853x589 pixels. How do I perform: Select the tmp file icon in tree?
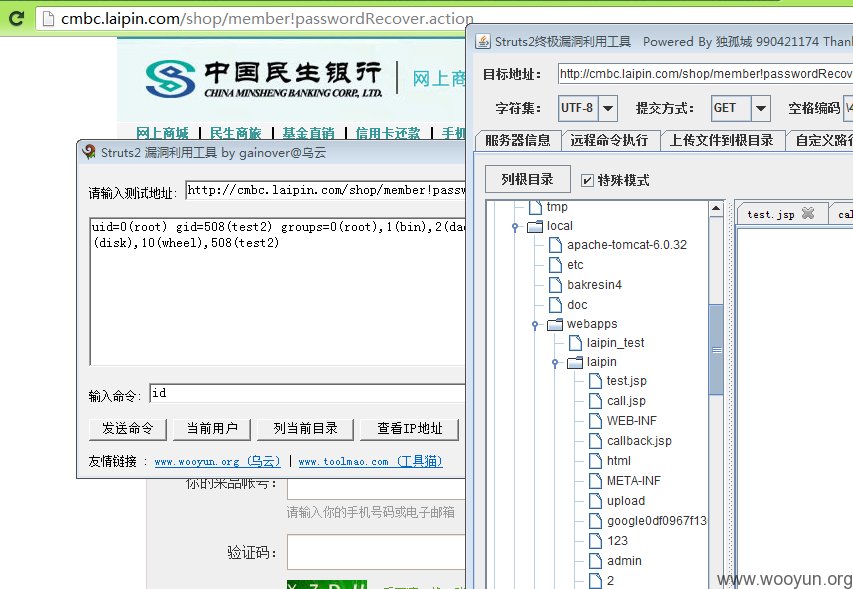click(x=536, y=207)
